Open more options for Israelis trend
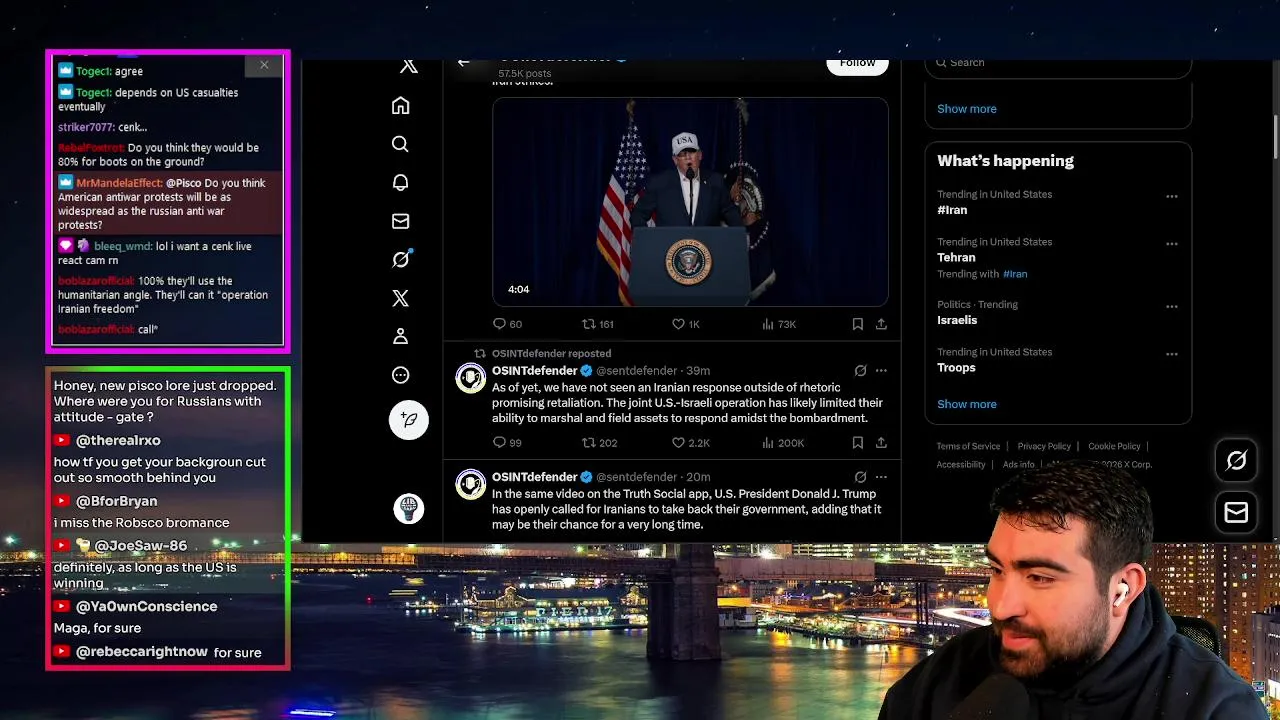This screenshot has width=1280, height=720. pos(1171,306)
